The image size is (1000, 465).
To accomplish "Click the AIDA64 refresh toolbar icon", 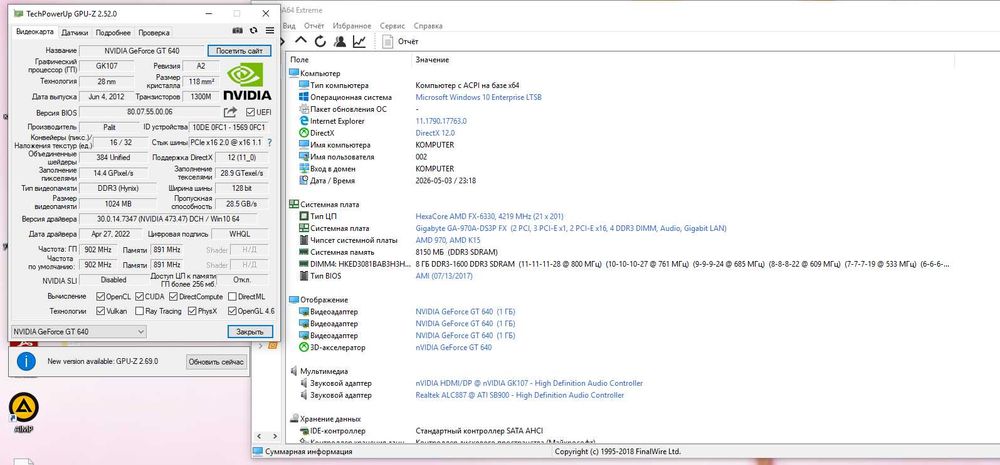I will (320, 41).
